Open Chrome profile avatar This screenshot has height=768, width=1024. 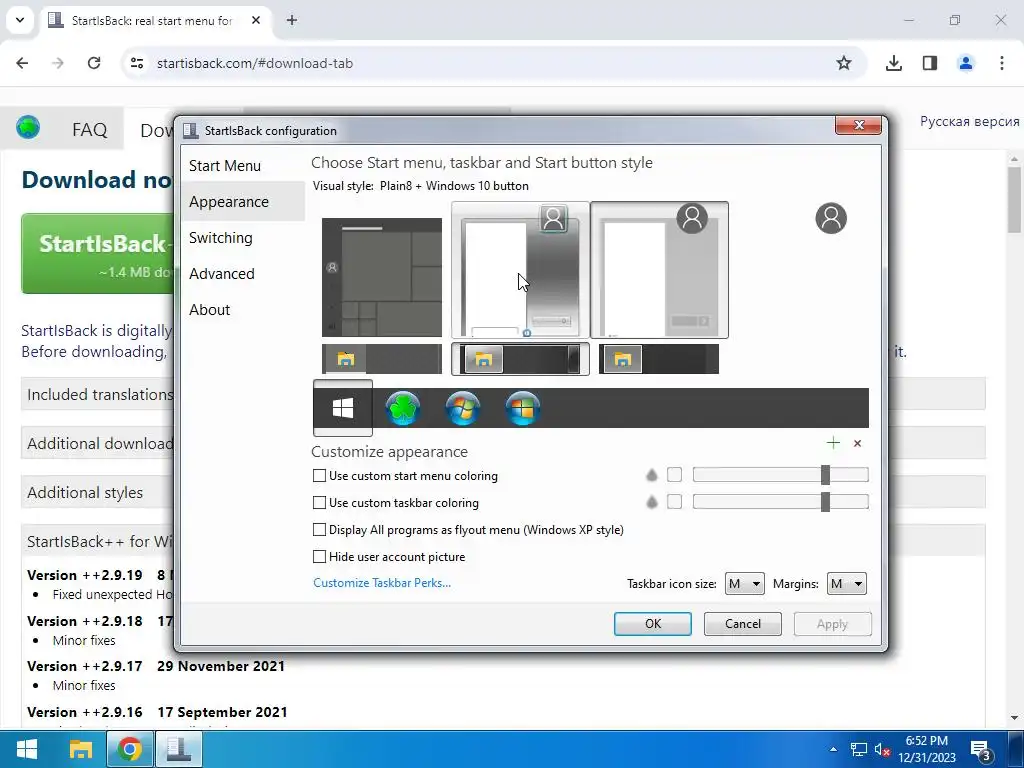[x=965, y=63]
